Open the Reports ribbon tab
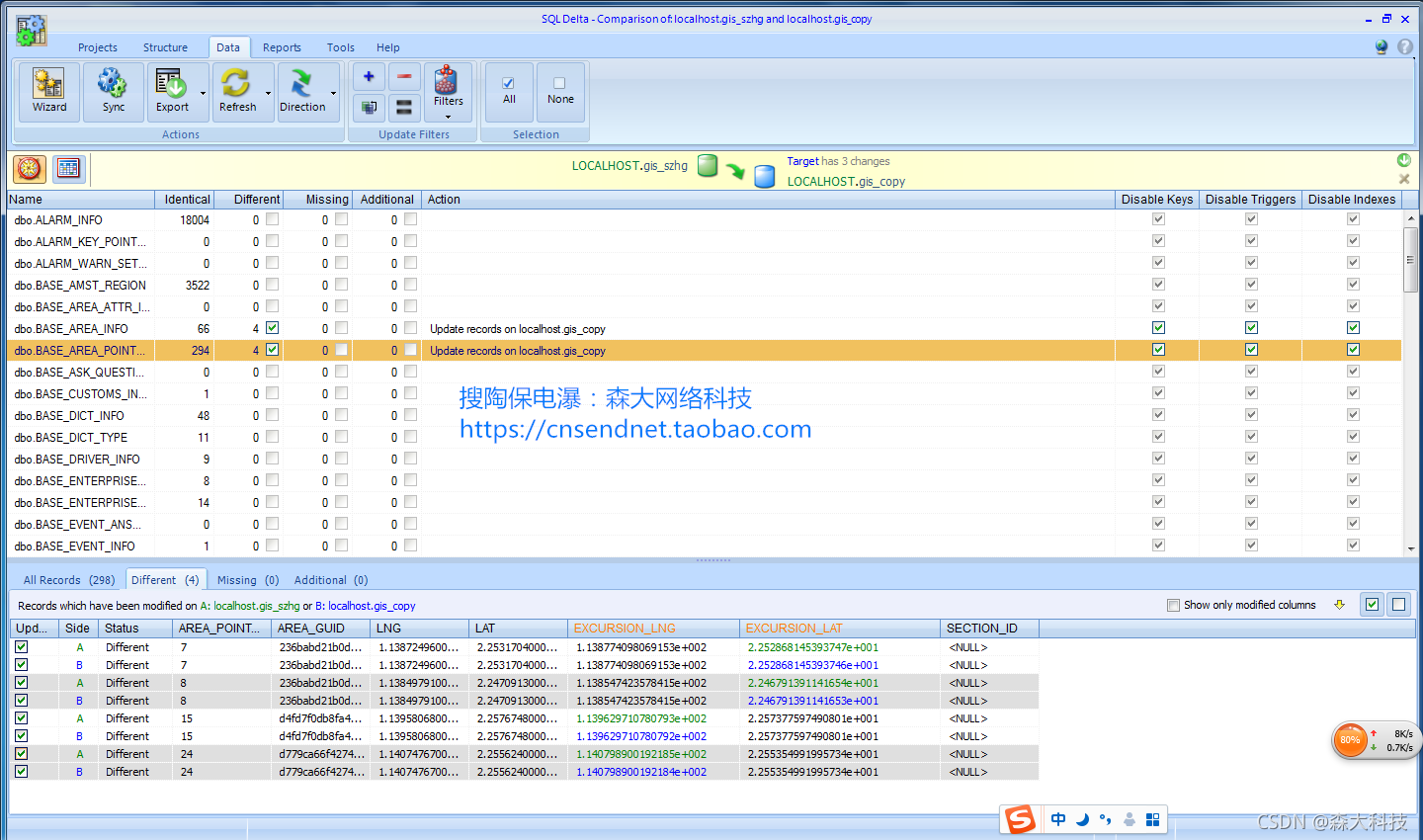 pyautogui.click(x=282, y=47)
